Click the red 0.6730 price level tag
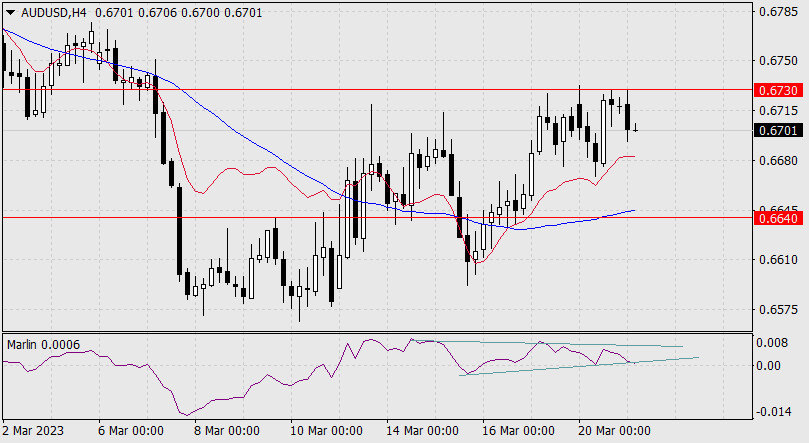Screen dimensions: 809x443 click(x=777, y=90)
